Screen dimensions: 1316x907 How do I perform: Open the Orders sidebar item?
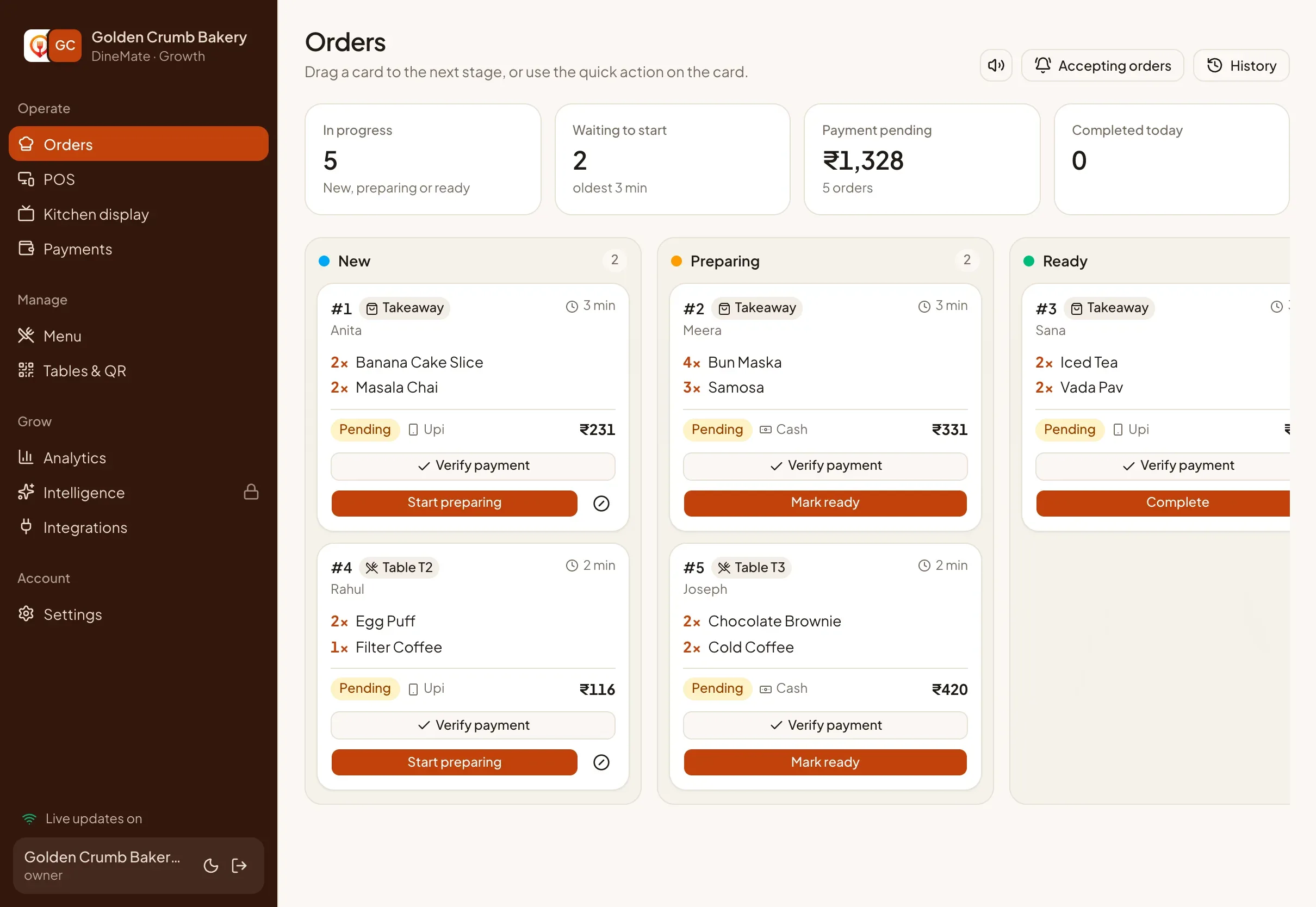(x=139, y=144)
